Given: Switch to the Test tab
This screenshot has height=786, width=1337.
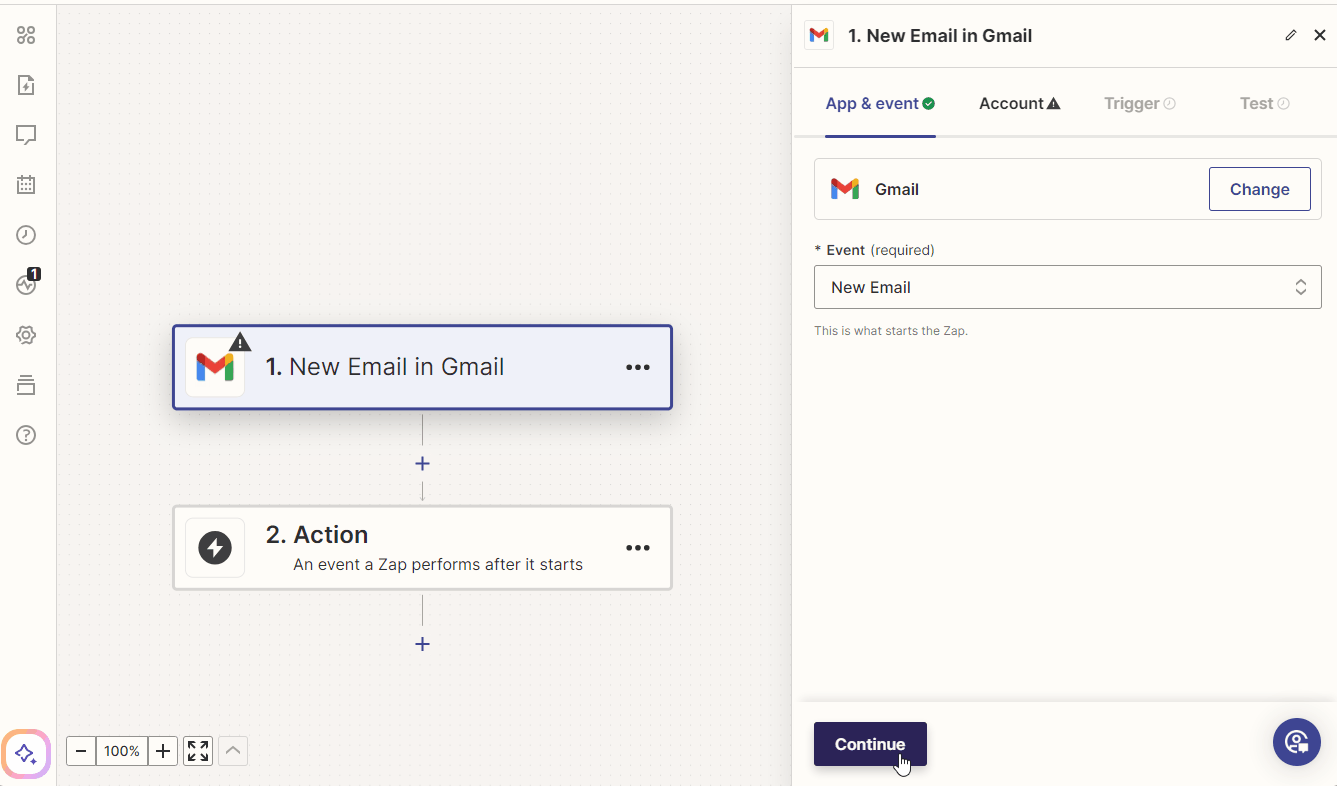Looking at the screenshot, I should [1264, 103].
